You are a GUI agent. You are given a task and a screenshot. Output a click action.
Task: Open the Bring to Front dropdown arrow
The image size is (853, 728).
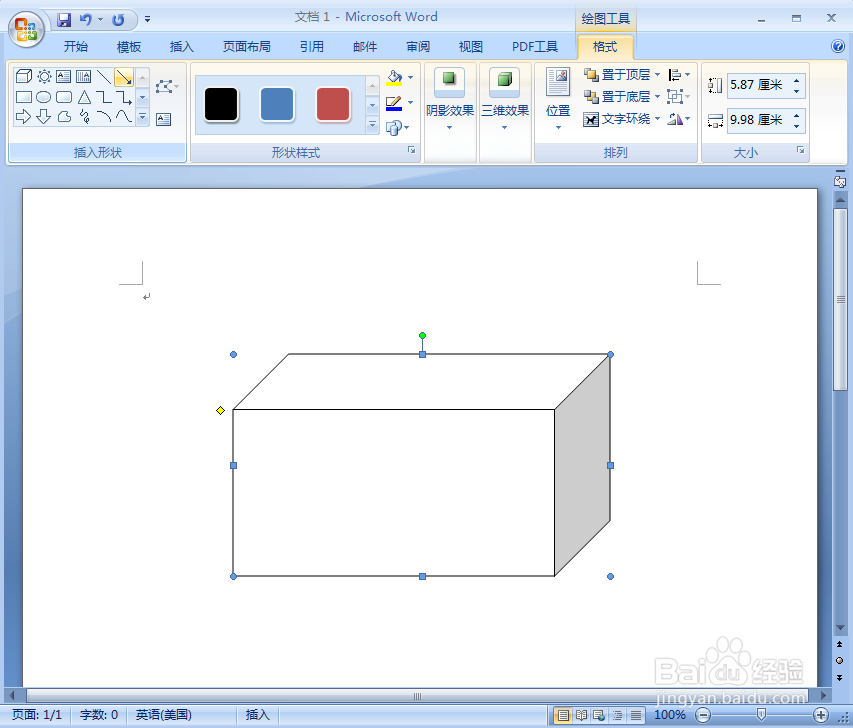658,75
